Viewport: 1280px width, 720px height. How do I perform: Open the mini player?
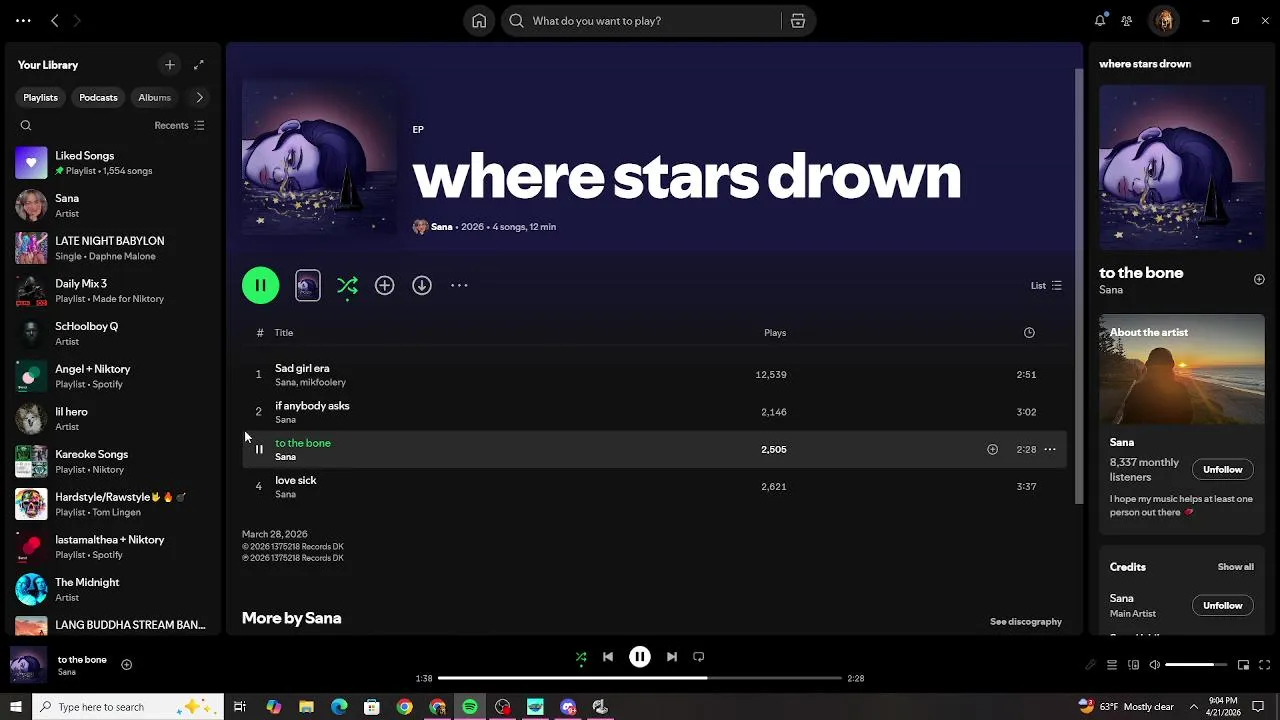(1243, 665)
